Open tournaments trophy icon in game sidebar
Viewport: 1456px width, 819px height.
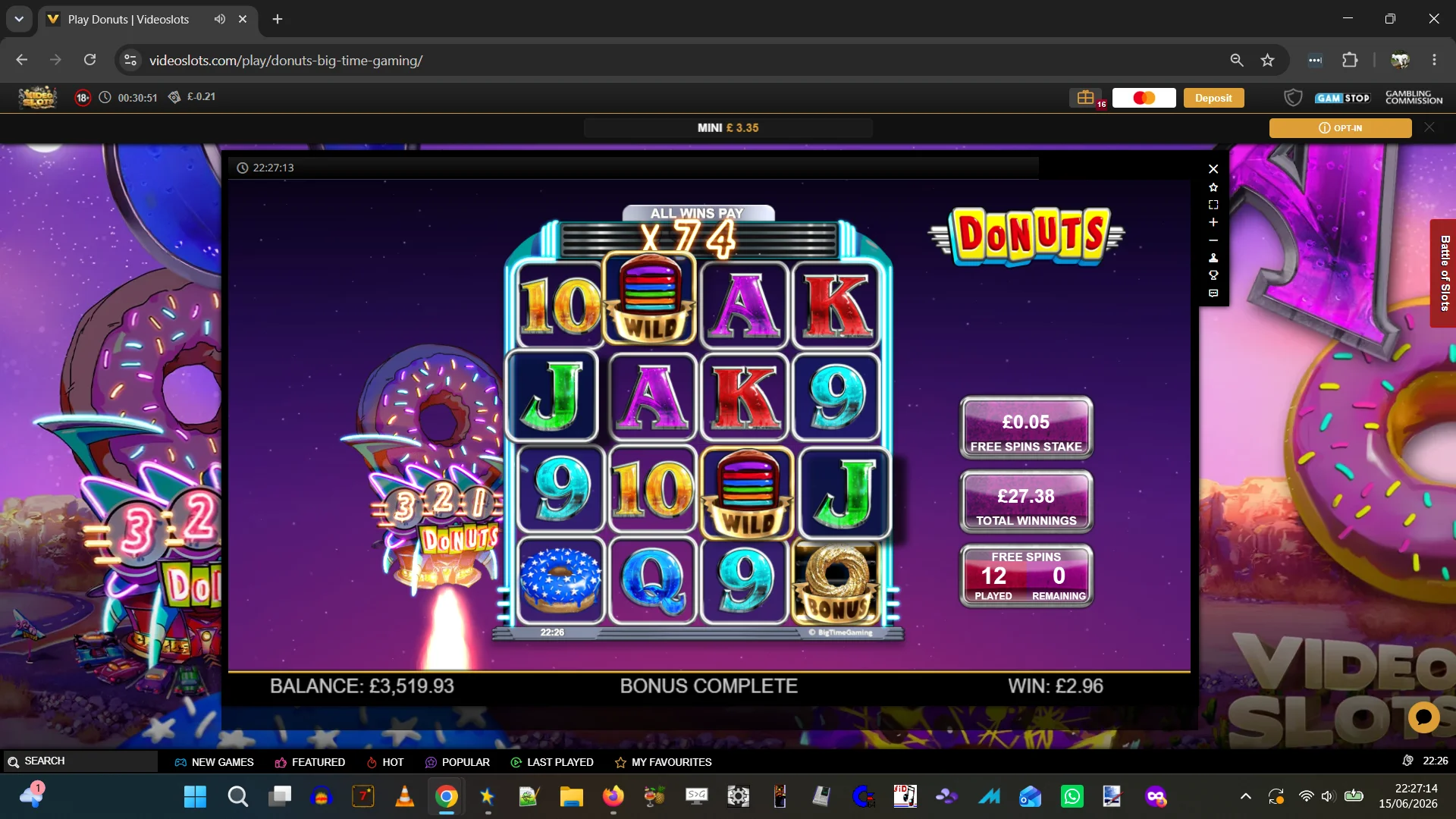point(1213,275)
